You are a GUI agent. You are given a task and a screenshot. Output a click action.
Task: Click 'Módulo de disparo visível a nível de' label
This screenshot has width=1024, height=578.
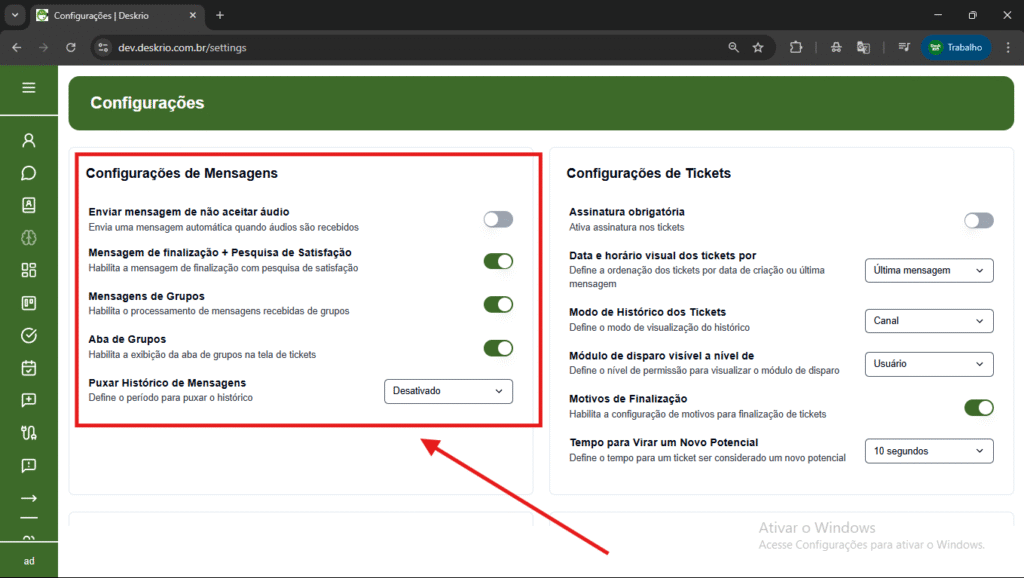(662, 356)
